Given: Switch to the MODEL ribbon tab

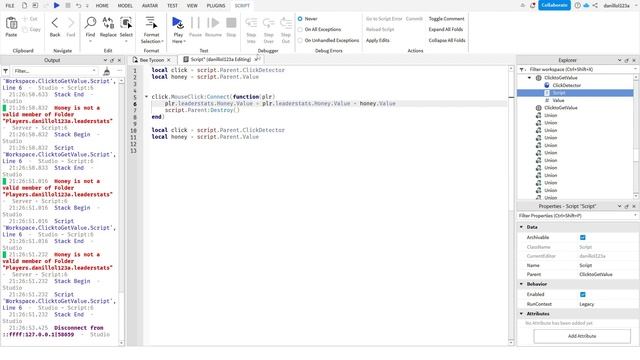Looking at the screenshot, I should tap(125, 6).
